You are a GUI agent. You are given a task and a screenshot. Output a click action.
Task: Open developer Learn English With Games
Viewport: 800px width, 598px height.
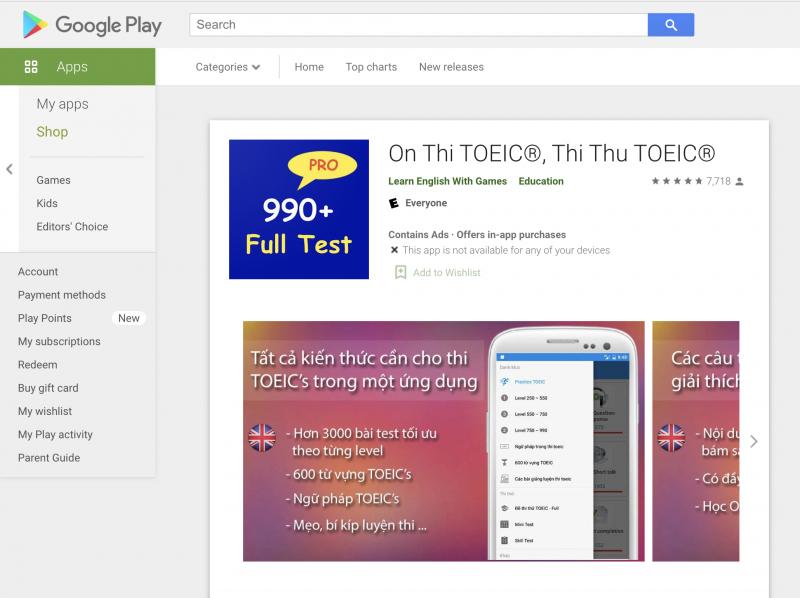pos(447,181)
